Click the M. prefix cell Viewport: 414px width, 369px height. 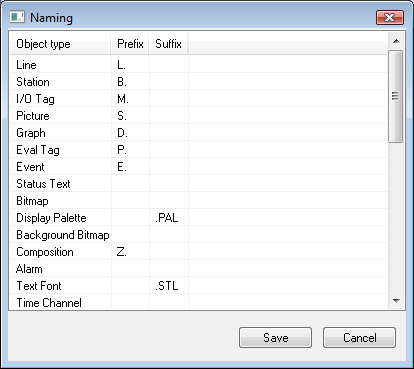(x=130, y=98)
